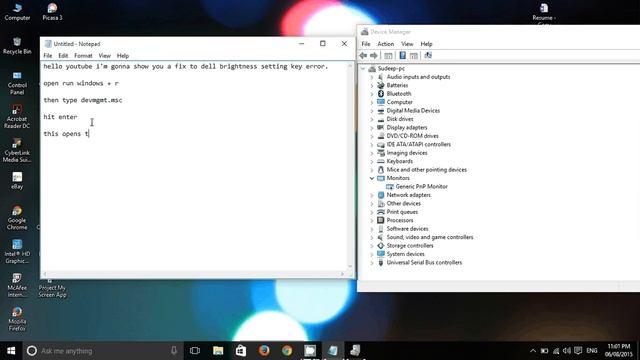The image size is (640, 360).
Task: Select the Processors category
Action: pyautogui.click(x=400, y=220)
